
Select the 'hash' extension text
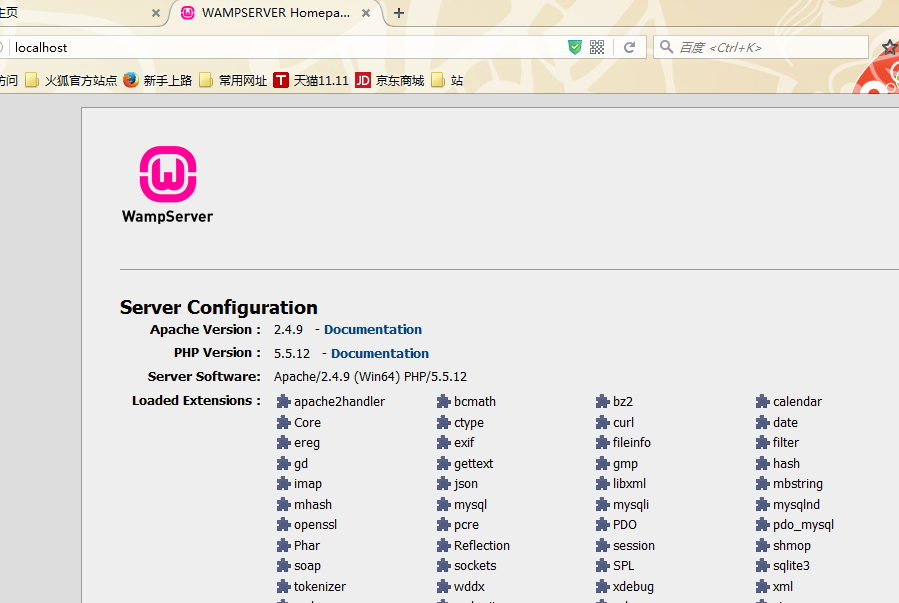[786, 463]
